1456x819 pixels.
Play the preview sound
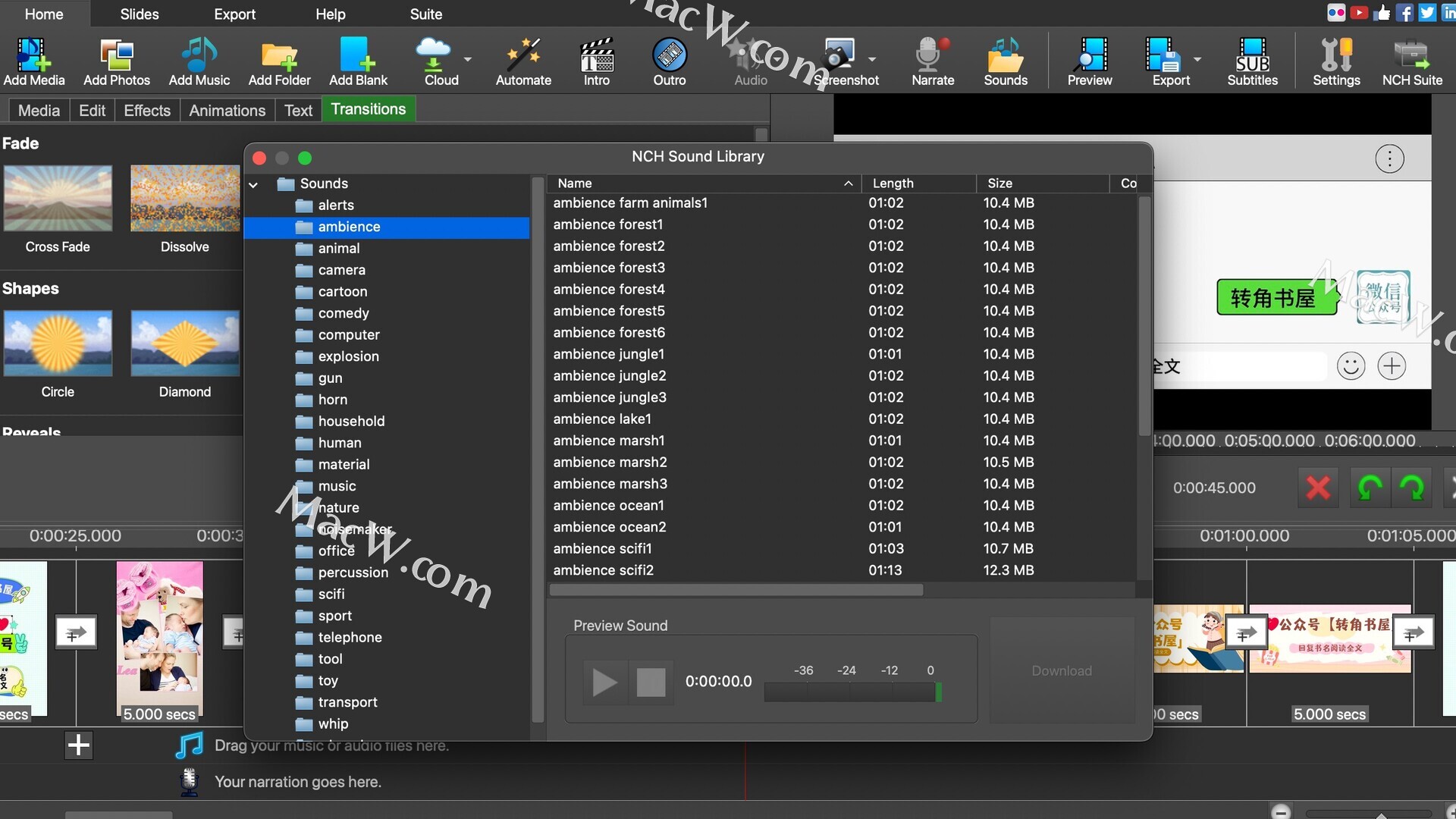point(604,682)
